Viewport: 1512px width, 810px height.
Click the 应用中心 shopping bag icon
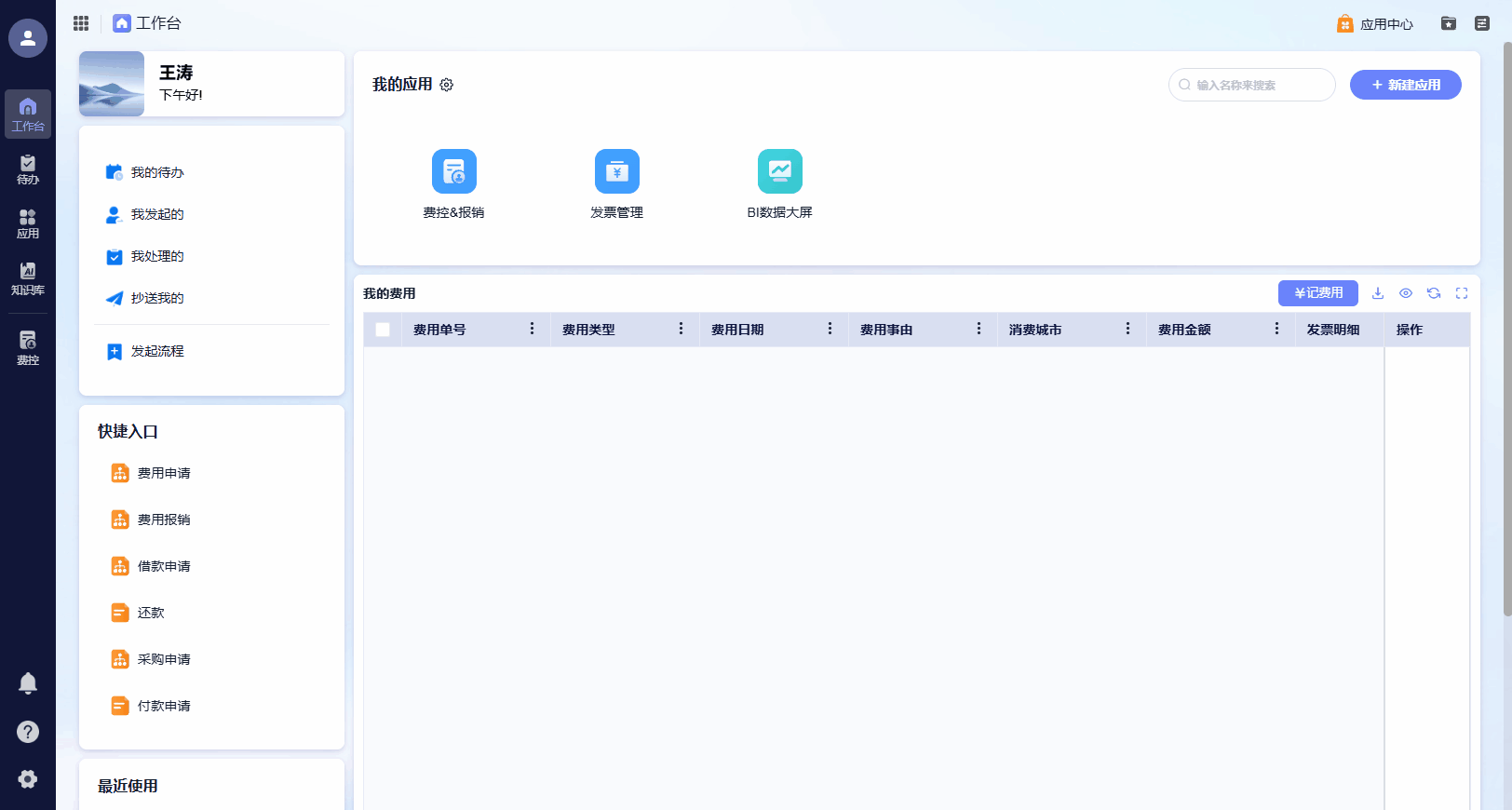[1345, 24]
